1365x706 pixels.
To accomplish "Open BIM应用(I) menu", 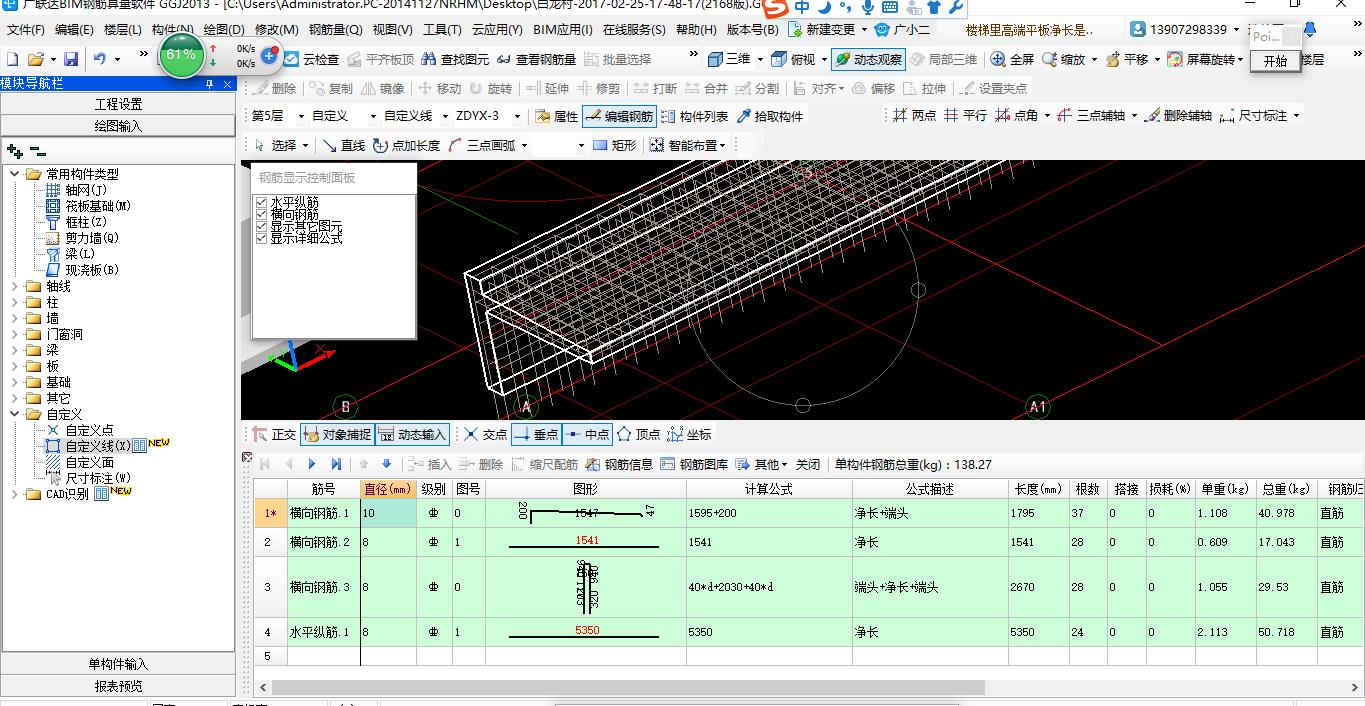I will click(x=562, y=30).
